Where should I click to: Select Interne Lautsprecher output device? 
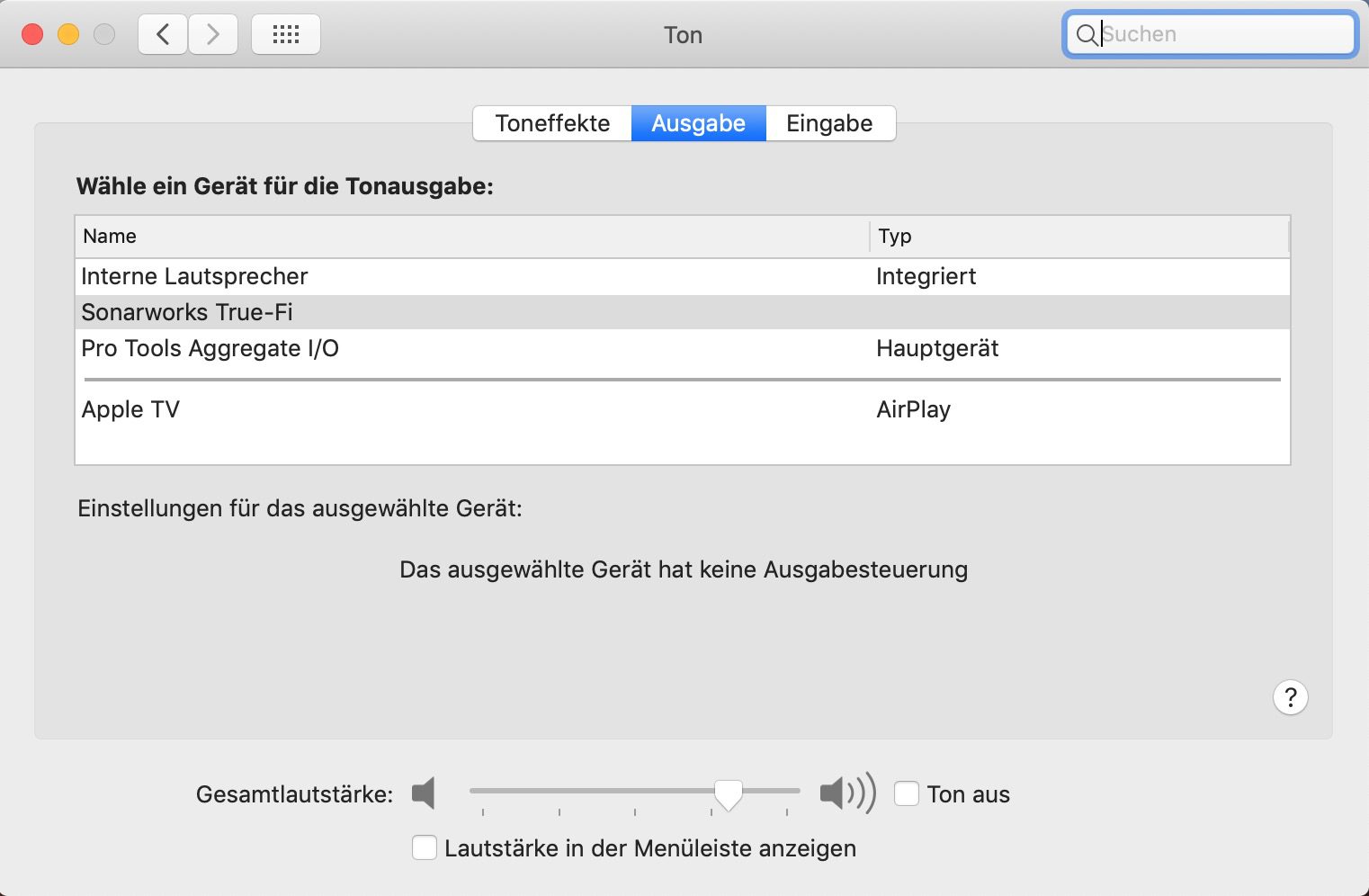click(194, 276)
